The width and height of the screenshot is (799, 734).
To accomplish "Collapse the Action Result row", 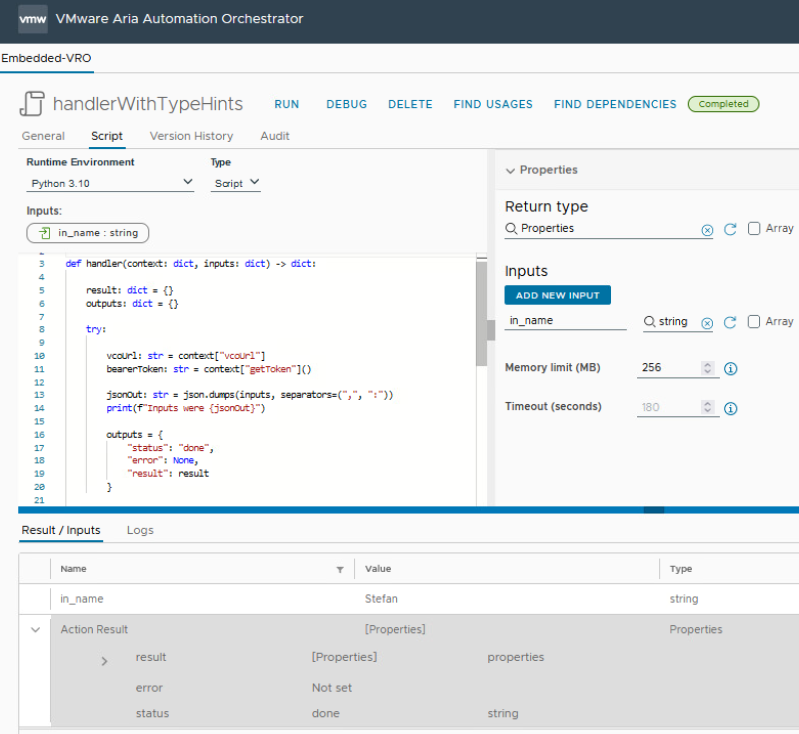I will point(35,630).
